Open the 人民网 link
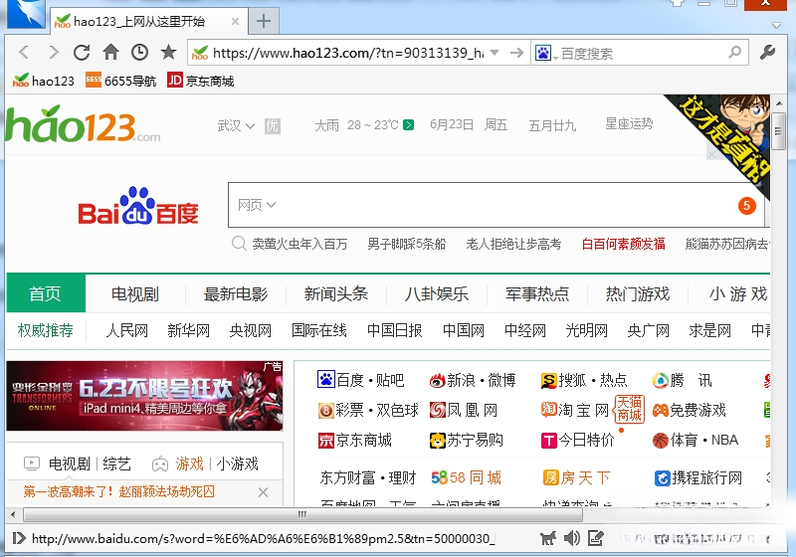The width and height of the screenshot is (796, 557). (127, 331)
